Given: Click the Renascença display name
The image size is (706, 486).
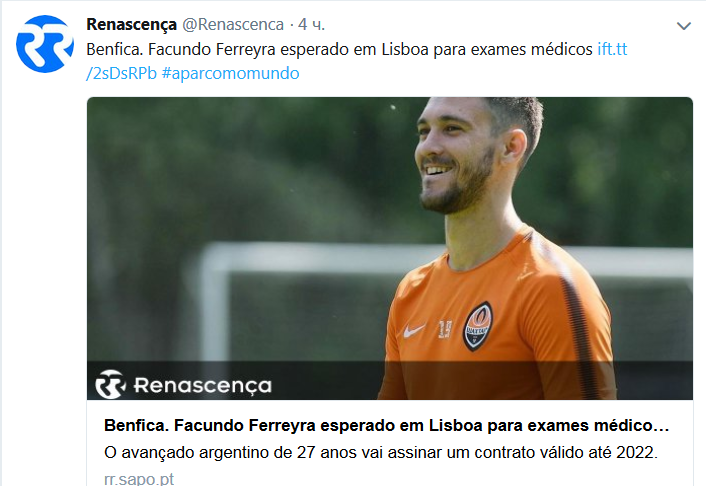Looking at the screenshot, I should click(x=131, y=25).
